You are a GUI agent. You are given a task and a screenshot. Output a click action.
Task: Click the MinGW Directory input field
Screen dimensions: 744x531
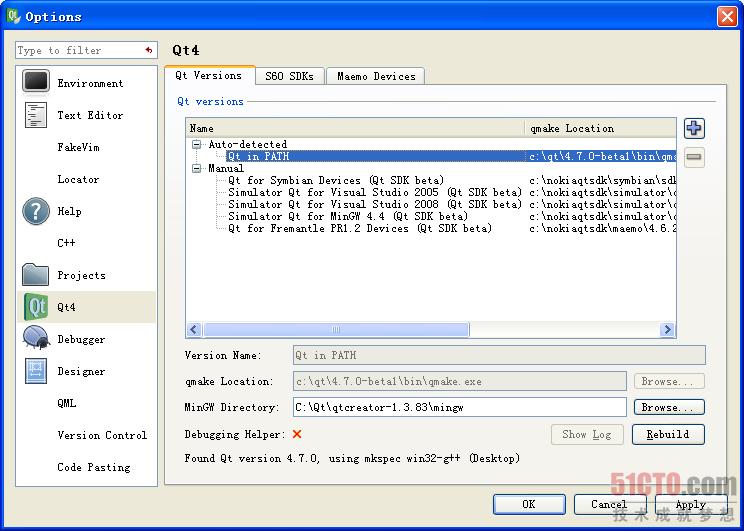pos(460,407)
